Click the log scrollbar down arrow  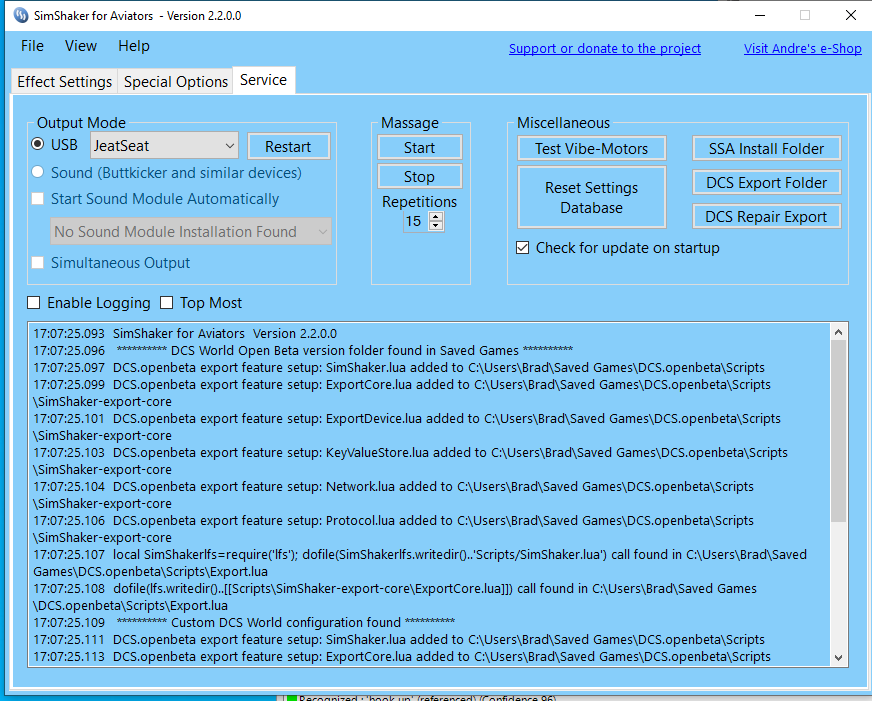[x=839, y=658]
